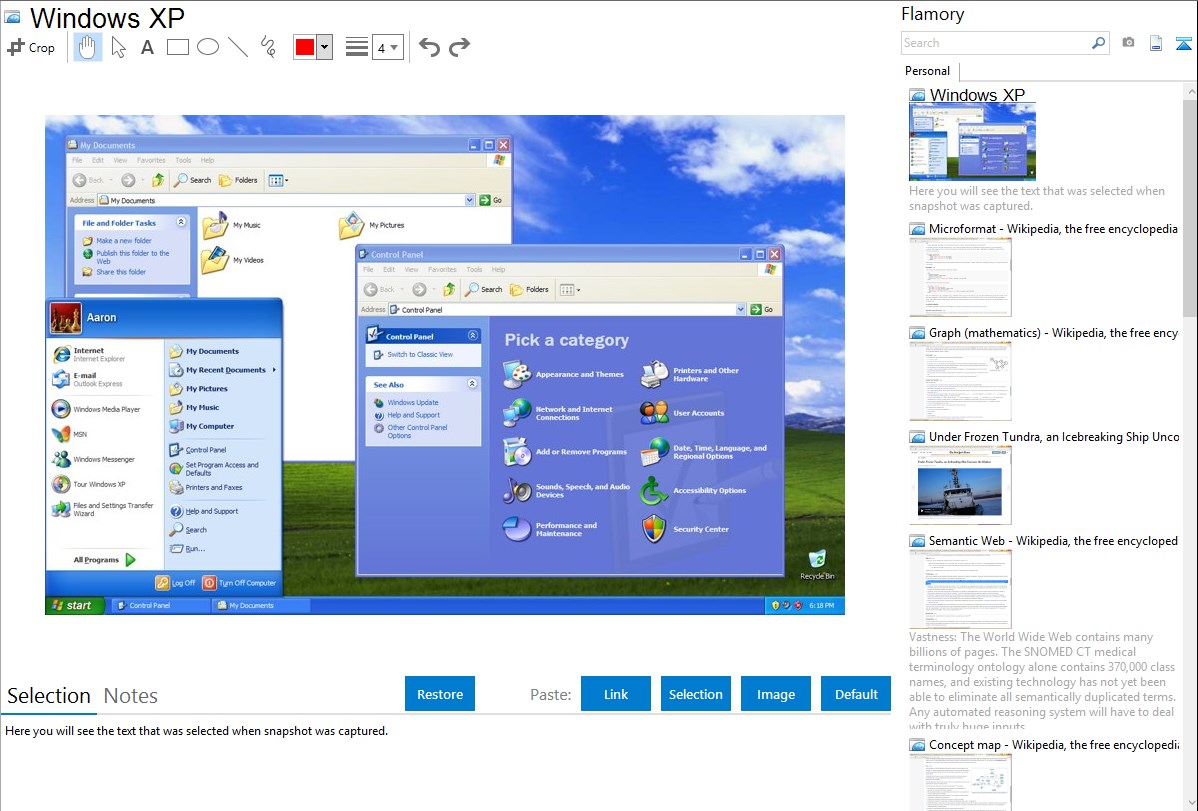Select the Crop tool
Screen dimensions: 1198x811
click(x=31, y=47)
